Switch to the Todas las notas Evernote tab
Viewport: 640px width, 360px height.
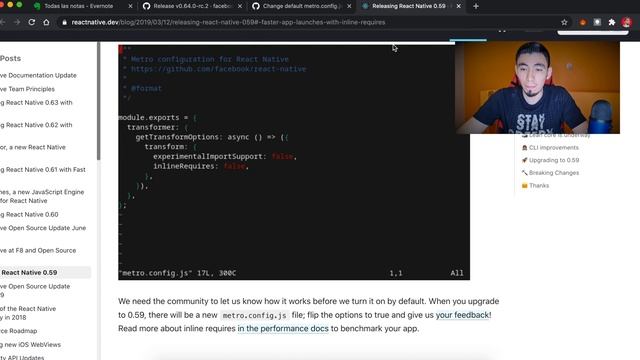pyautogui.click(x=79, y=6)
